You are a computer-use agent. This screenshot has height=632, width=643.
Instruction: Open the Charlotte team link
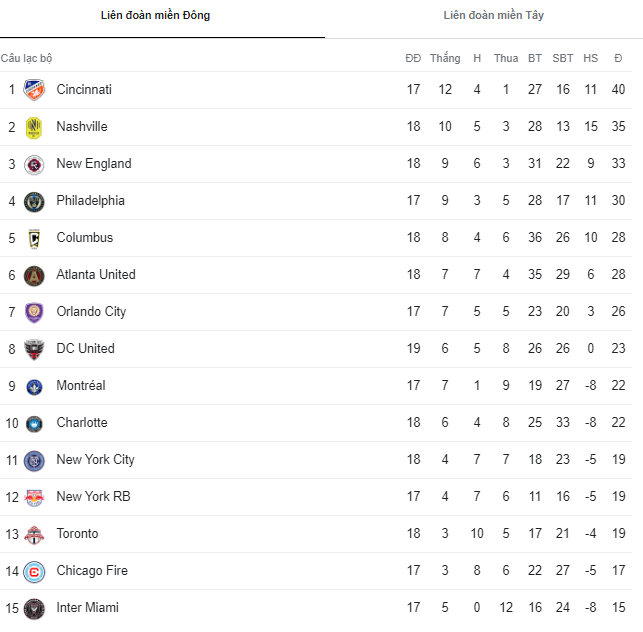82,423
